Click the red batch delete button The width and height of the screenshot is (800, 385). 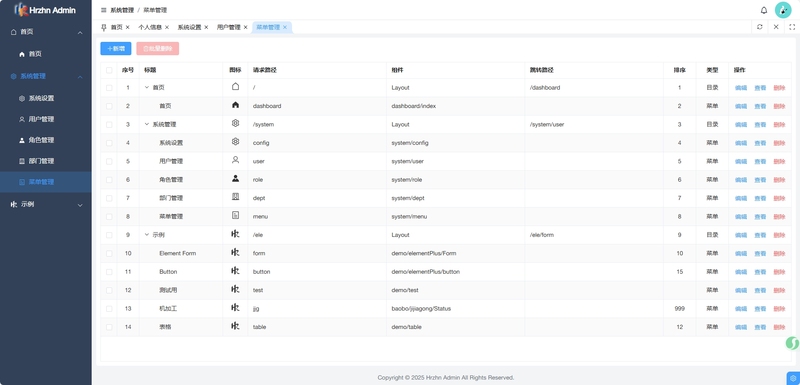pos(158,48)
